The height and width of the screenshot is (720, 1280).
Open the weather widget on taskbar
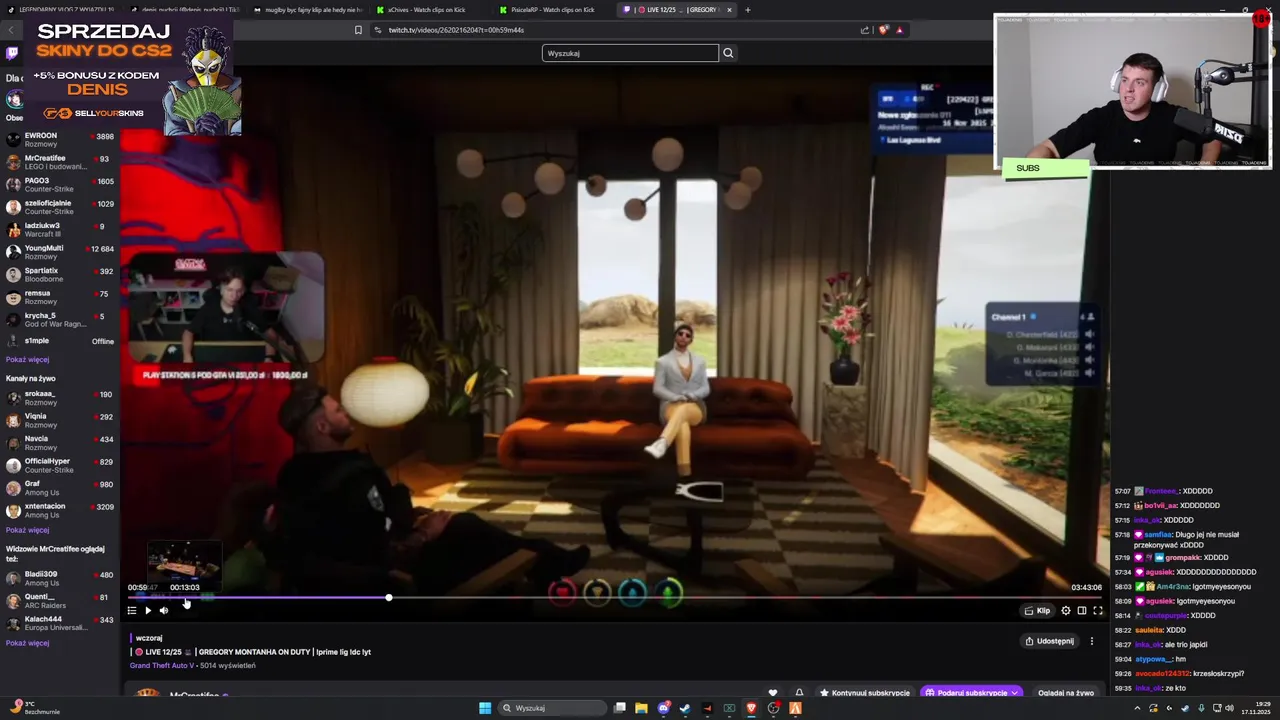tap(37, 708)
